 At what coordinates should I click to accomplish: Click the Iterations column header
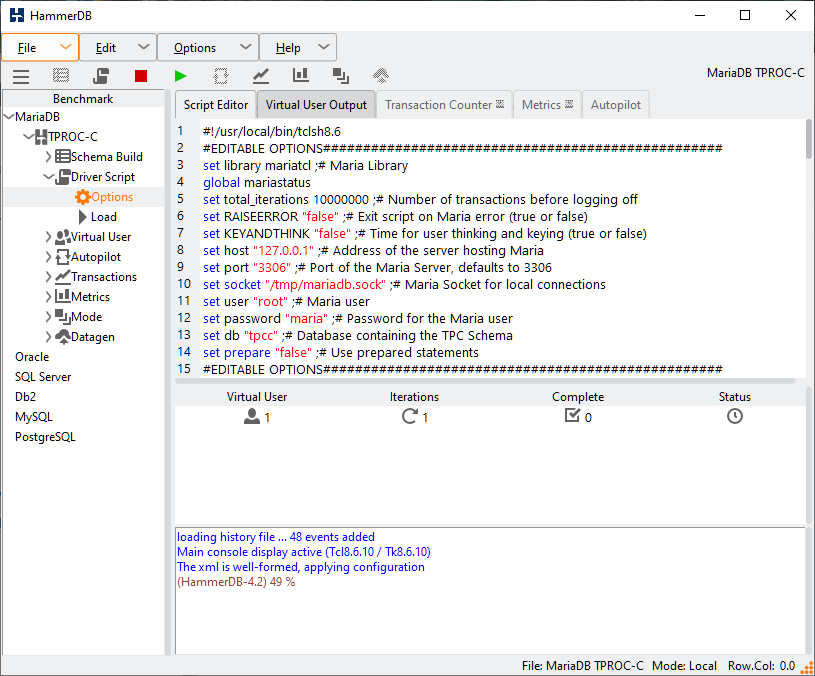[x=414, y=397]
